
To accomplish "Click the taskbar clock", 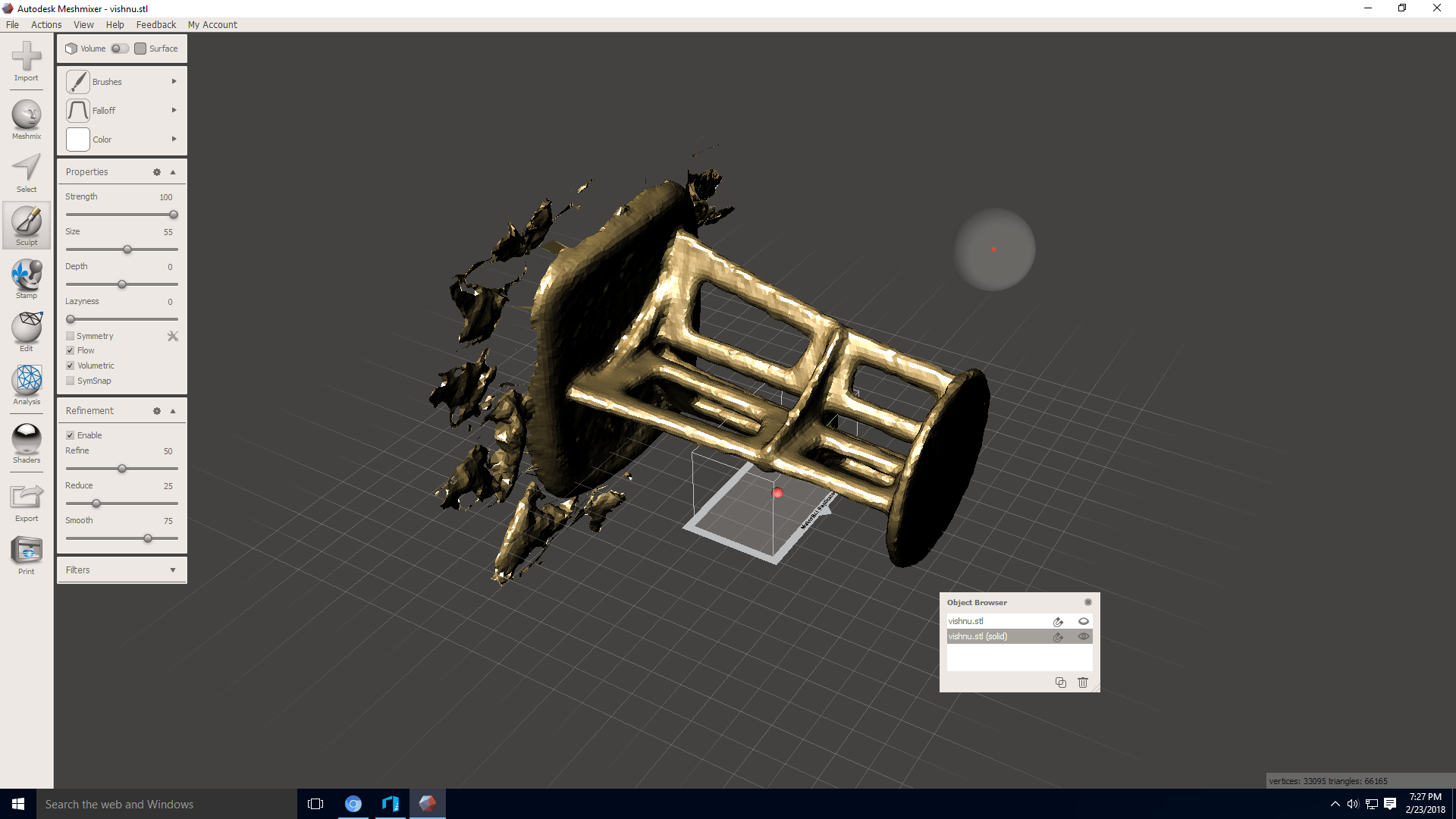I will [1425, 804].
